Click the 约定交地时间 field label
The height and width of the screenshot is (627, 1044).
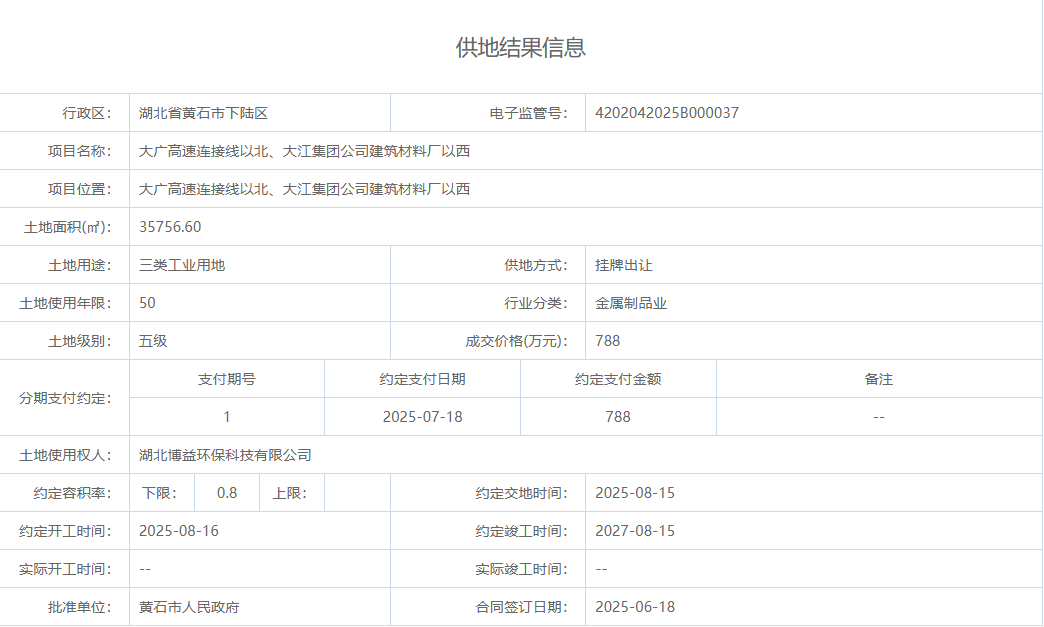point(521,493)
